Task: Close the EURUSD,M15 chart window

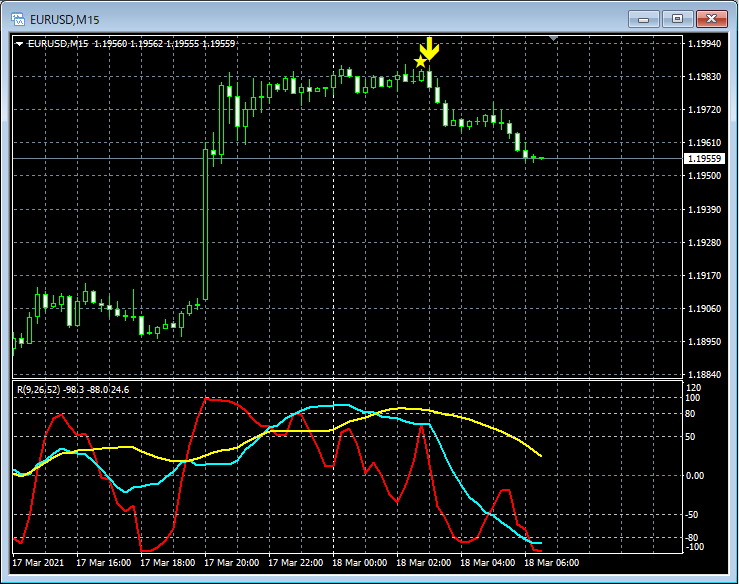Action: (711, 19)
